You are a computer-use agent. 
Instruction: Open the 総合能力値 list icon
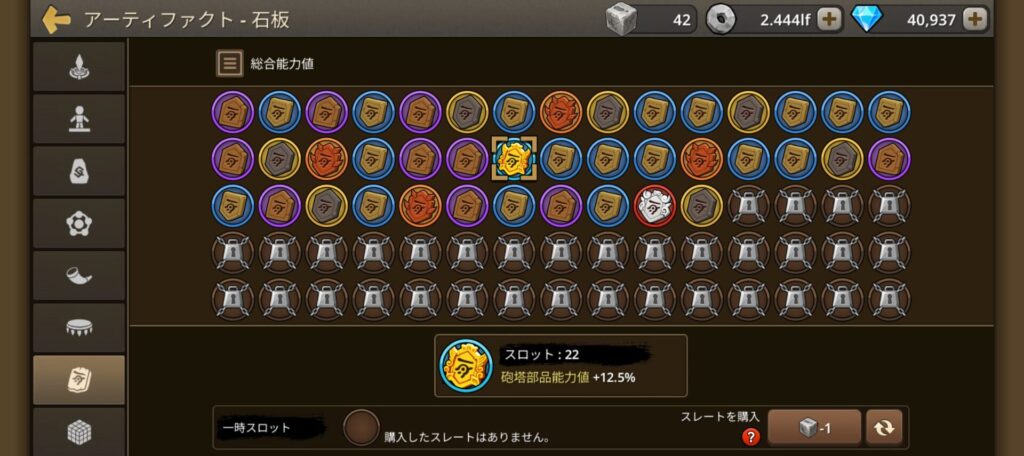pos(230,63)
